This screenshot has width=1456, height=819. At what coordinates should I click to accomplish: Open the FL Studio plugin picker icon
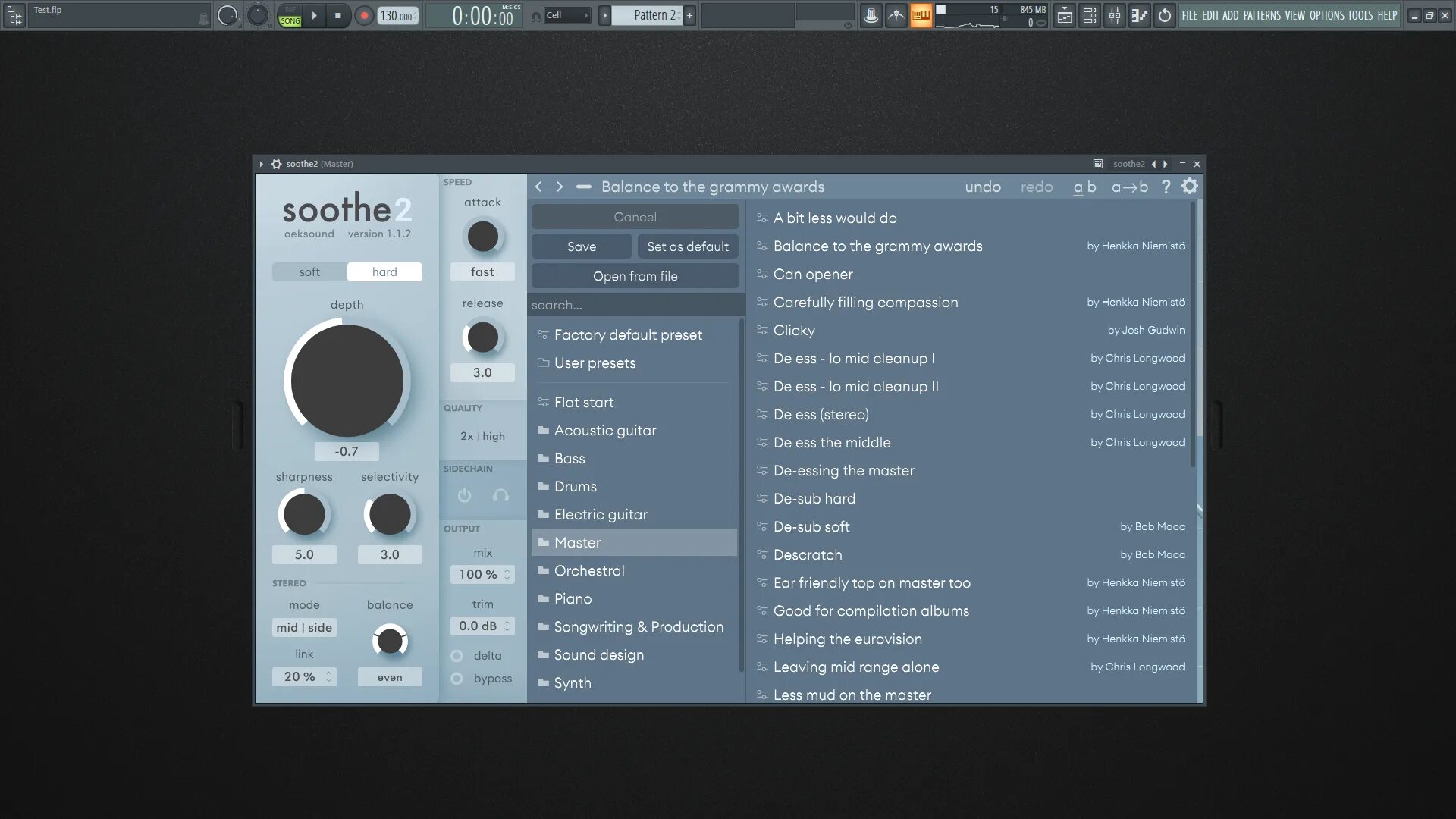[x=14, y=14]
